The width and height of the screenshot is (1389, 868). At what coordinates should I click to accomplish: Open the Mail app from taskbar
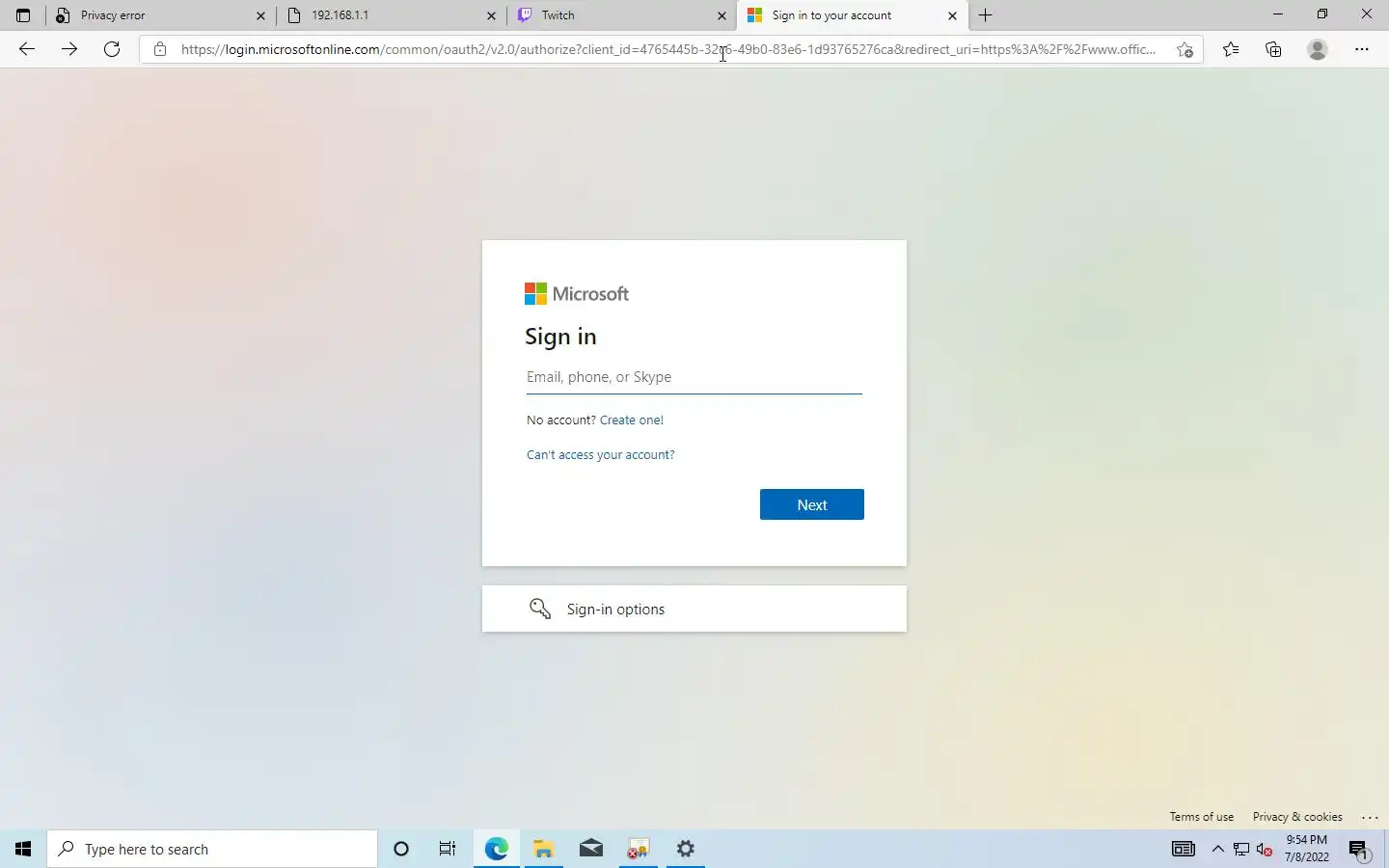click(x=591, y=849)
